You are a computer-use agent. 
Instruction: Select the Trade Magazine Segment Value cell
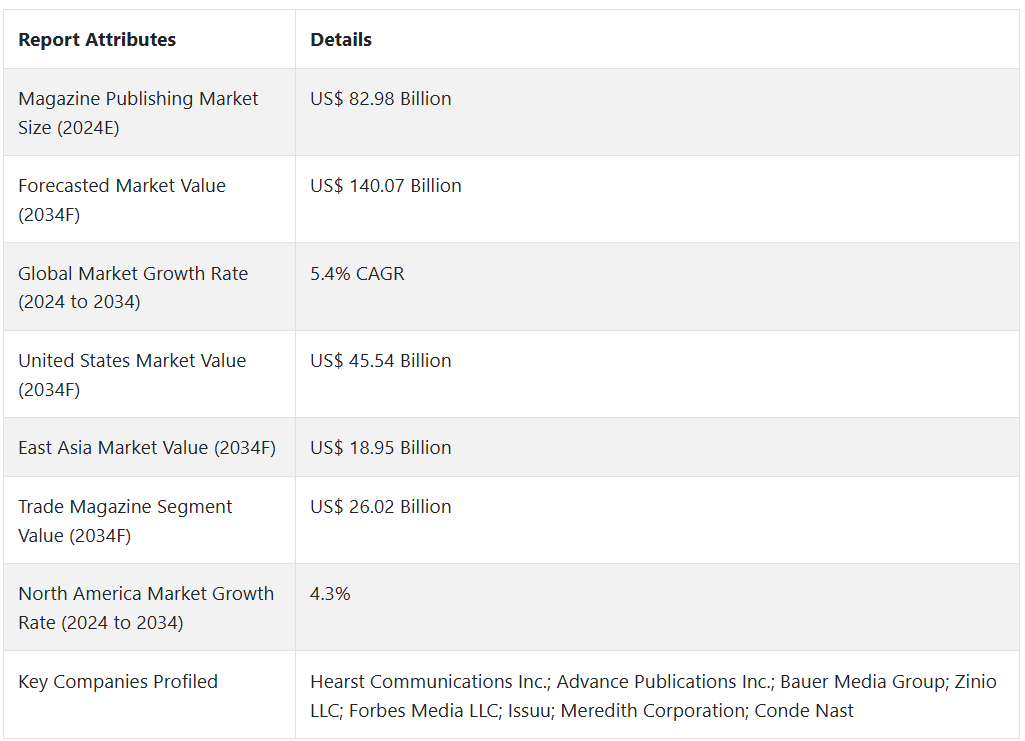coord(125,521)
